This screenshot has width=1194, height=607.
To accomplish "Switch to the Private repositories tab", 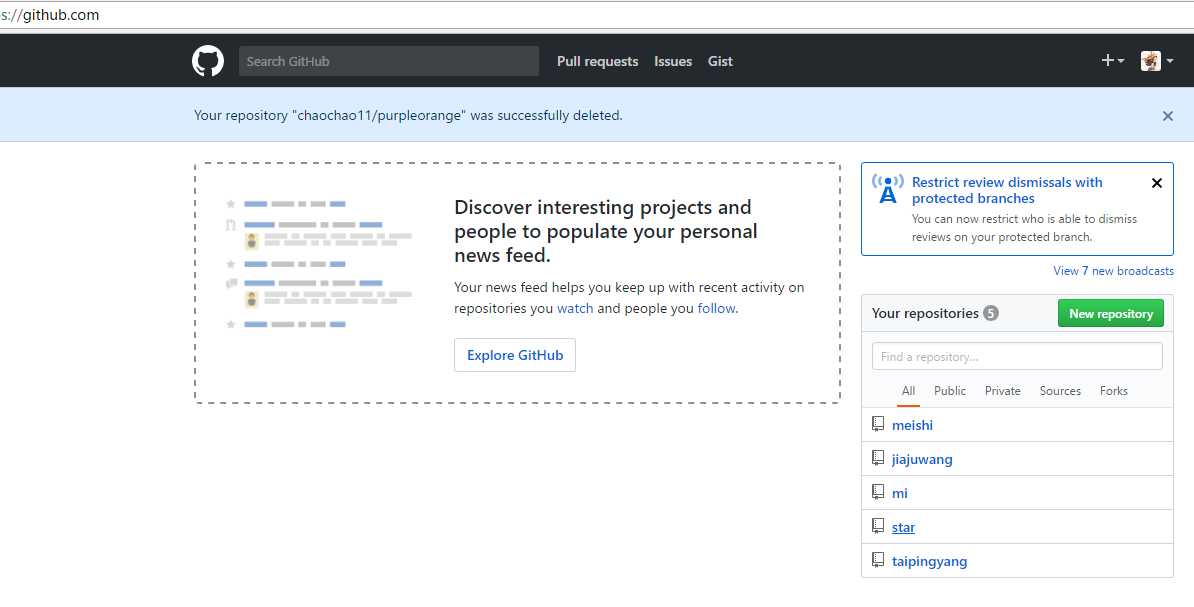I will pos(1002,391).
